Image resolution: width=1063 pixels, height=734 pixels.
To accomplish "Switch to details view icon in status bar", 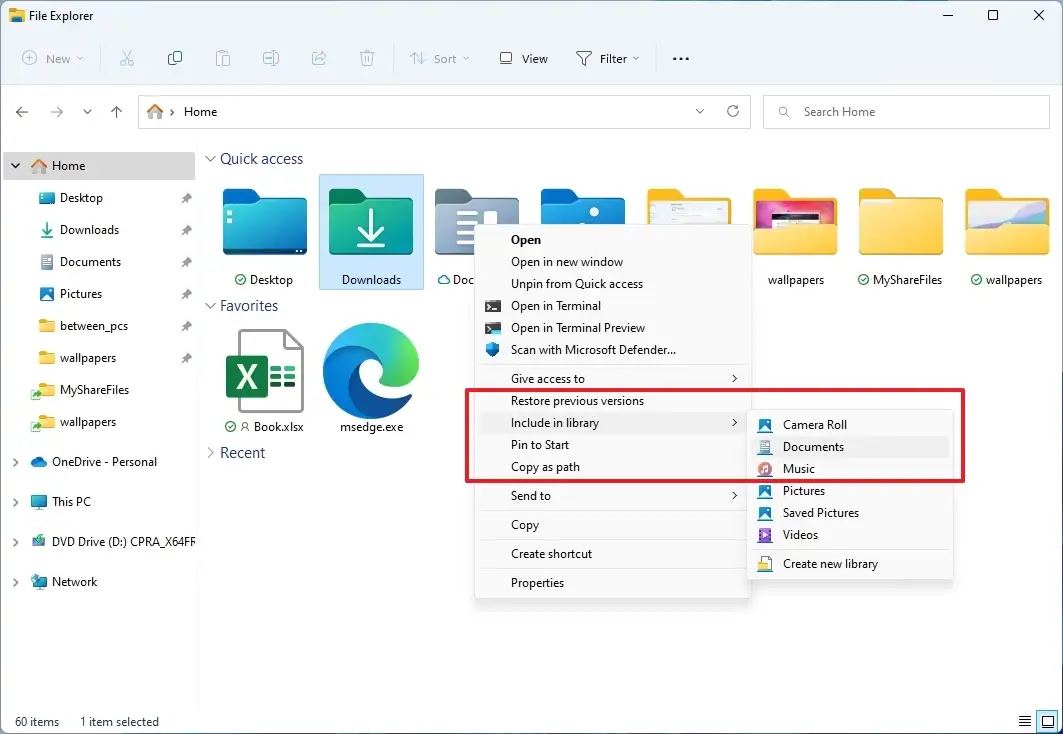I will coord(1025,721).
